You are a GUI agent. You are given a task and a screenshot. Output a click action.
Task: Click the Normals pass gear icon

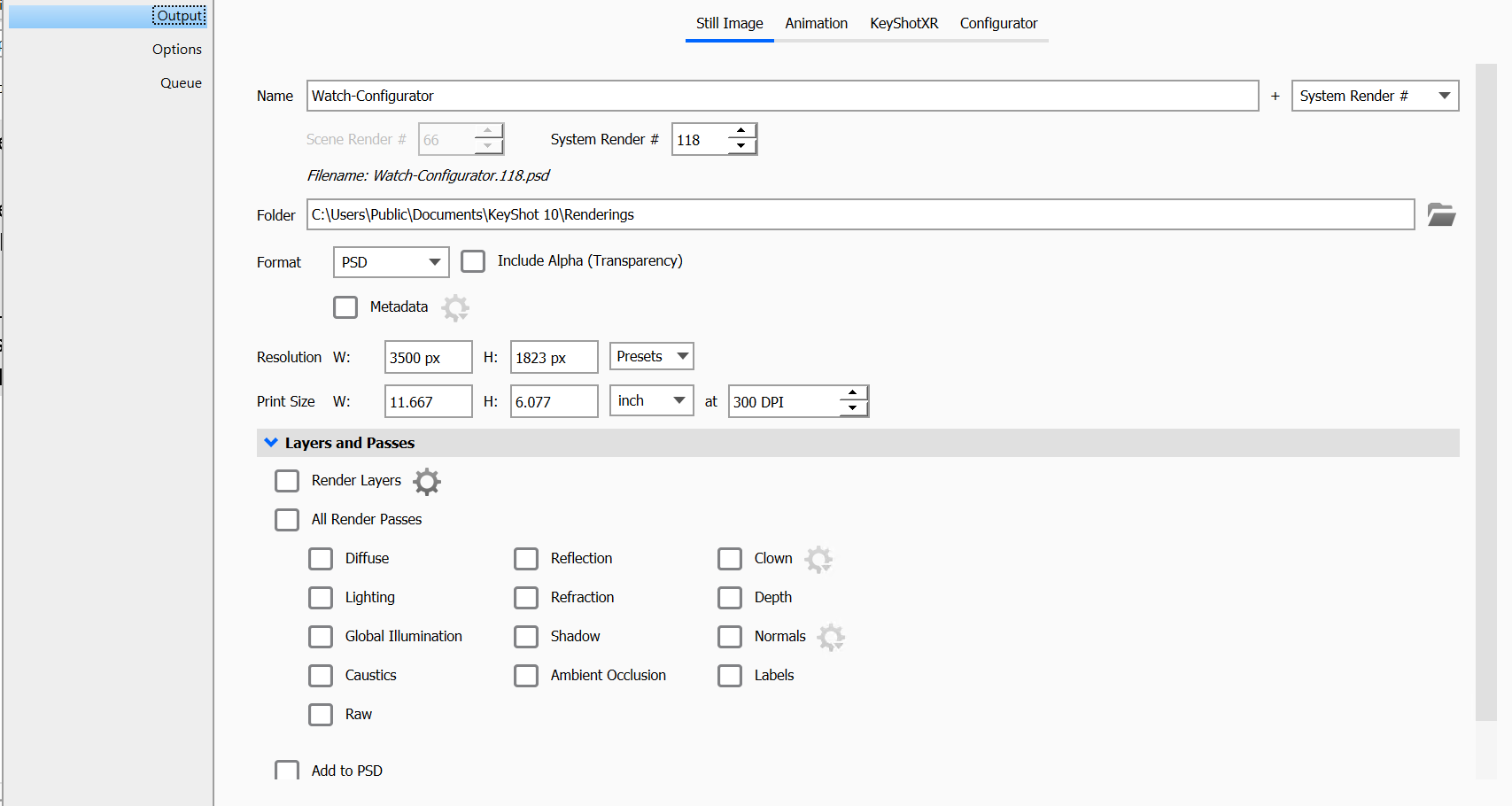tap(831, 637)
